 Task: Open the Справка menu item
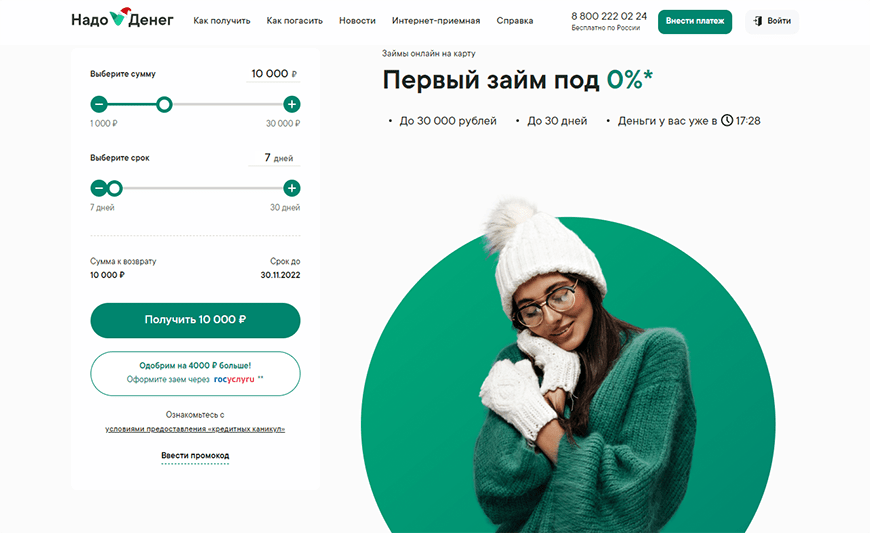[515, 21]
